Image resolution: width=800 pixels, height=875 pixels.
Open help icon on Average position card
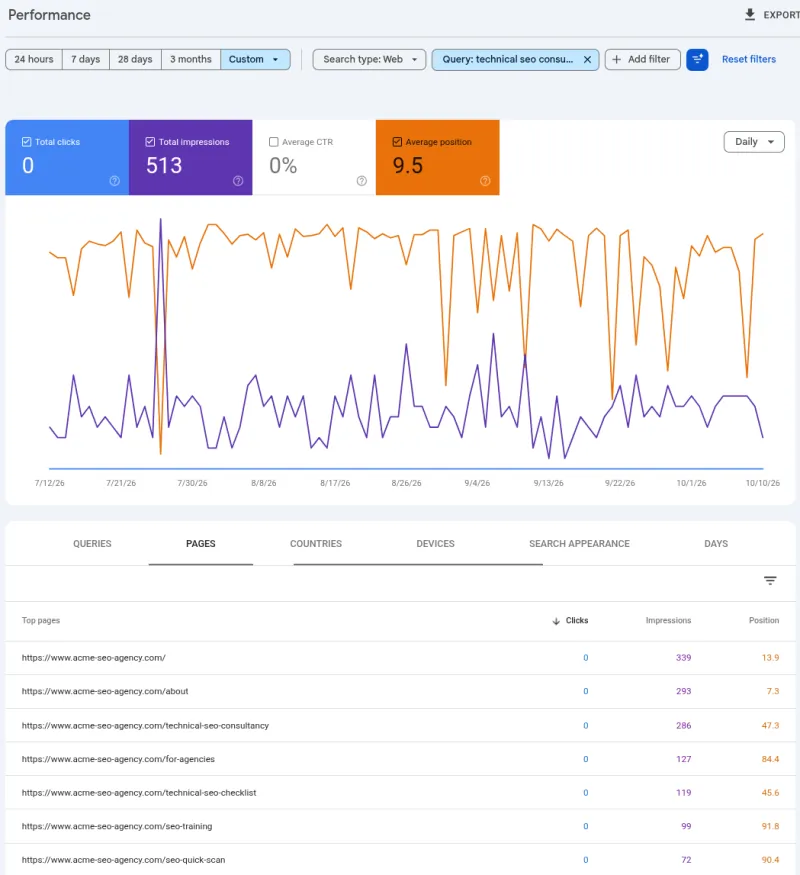[485, 181]
